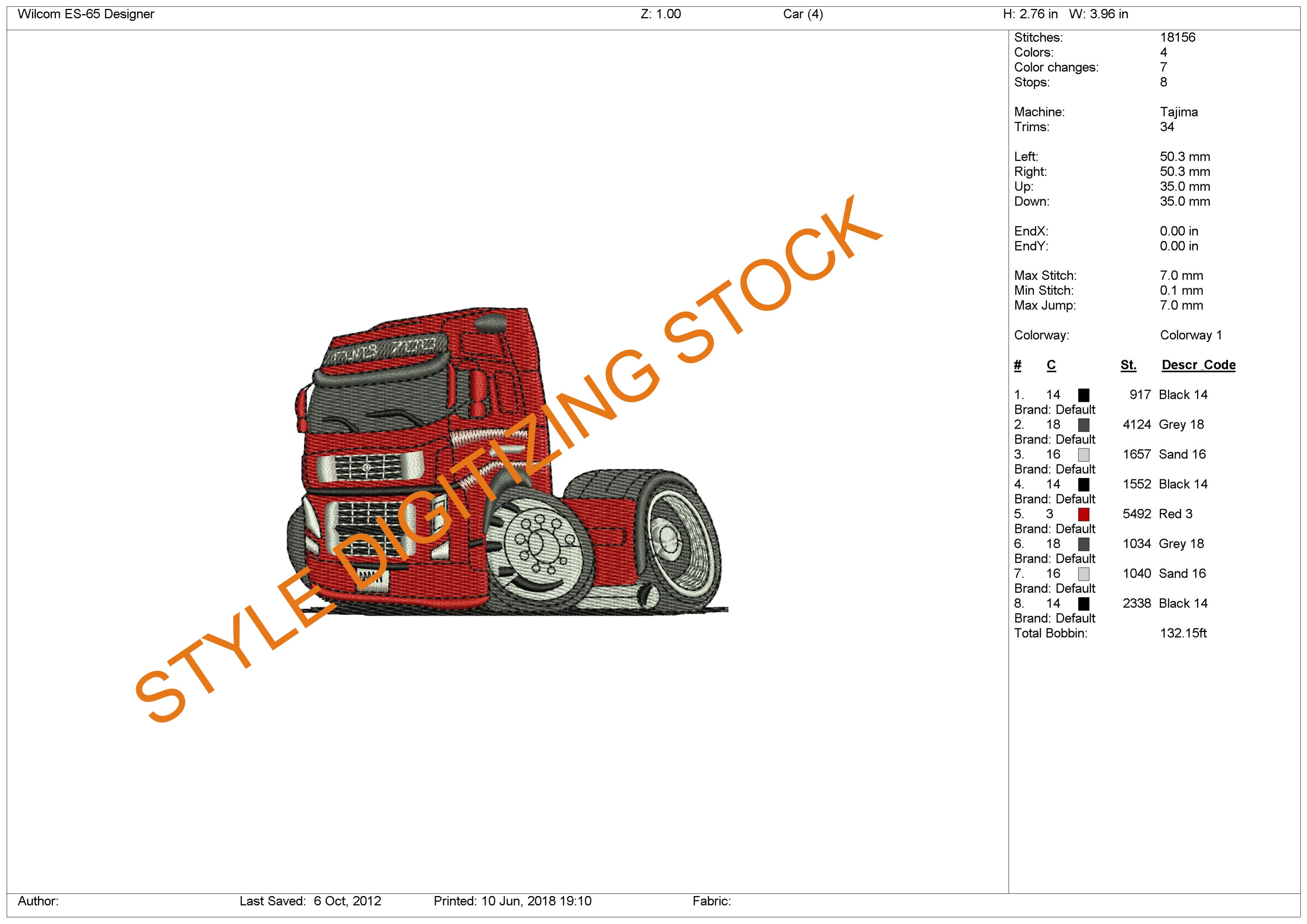Click the Z: 1.00 zoom value
1307x924 pixels.
[x=660, y=14]
